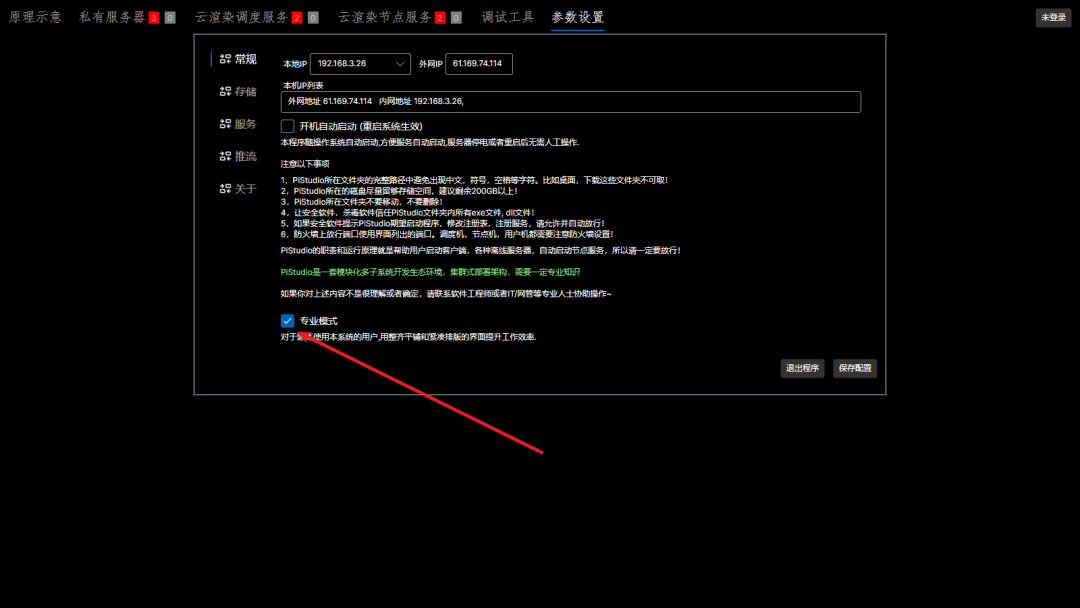Enable 开机自动启动 checkbox
This screenshot has width=1080, height=608.
click(287, 126)
